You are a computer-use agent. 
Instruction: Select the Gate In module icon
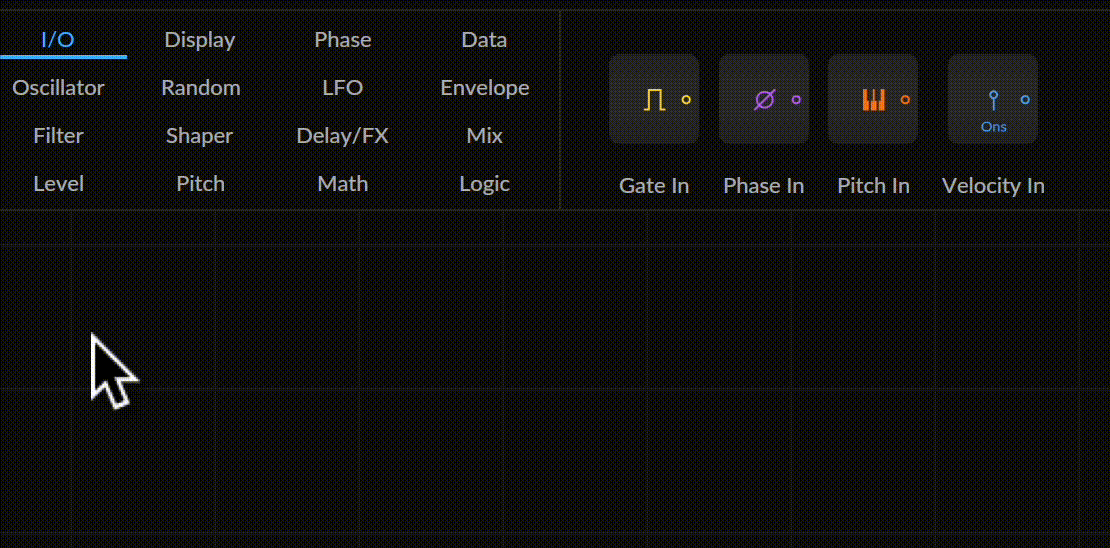click(x=654, y=99)
